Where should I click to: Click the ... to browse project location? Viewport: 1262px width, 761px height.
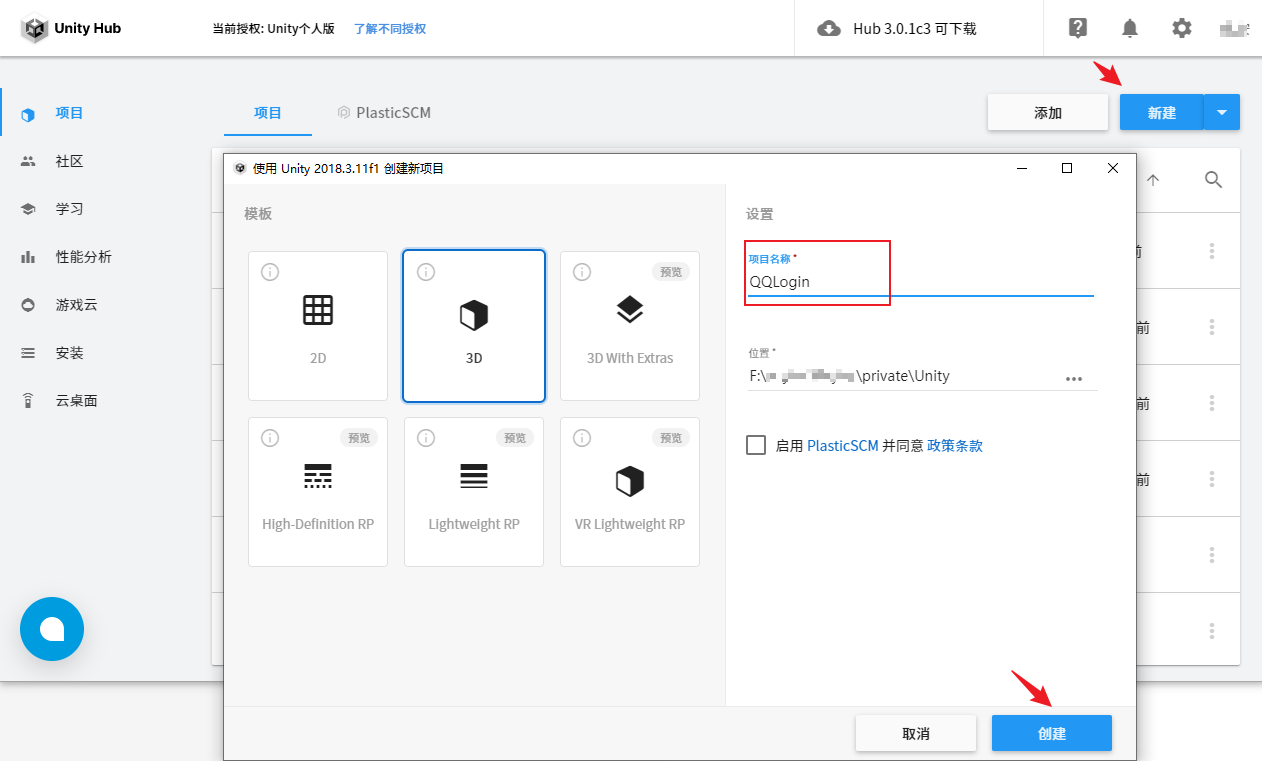pos(1074,378)
